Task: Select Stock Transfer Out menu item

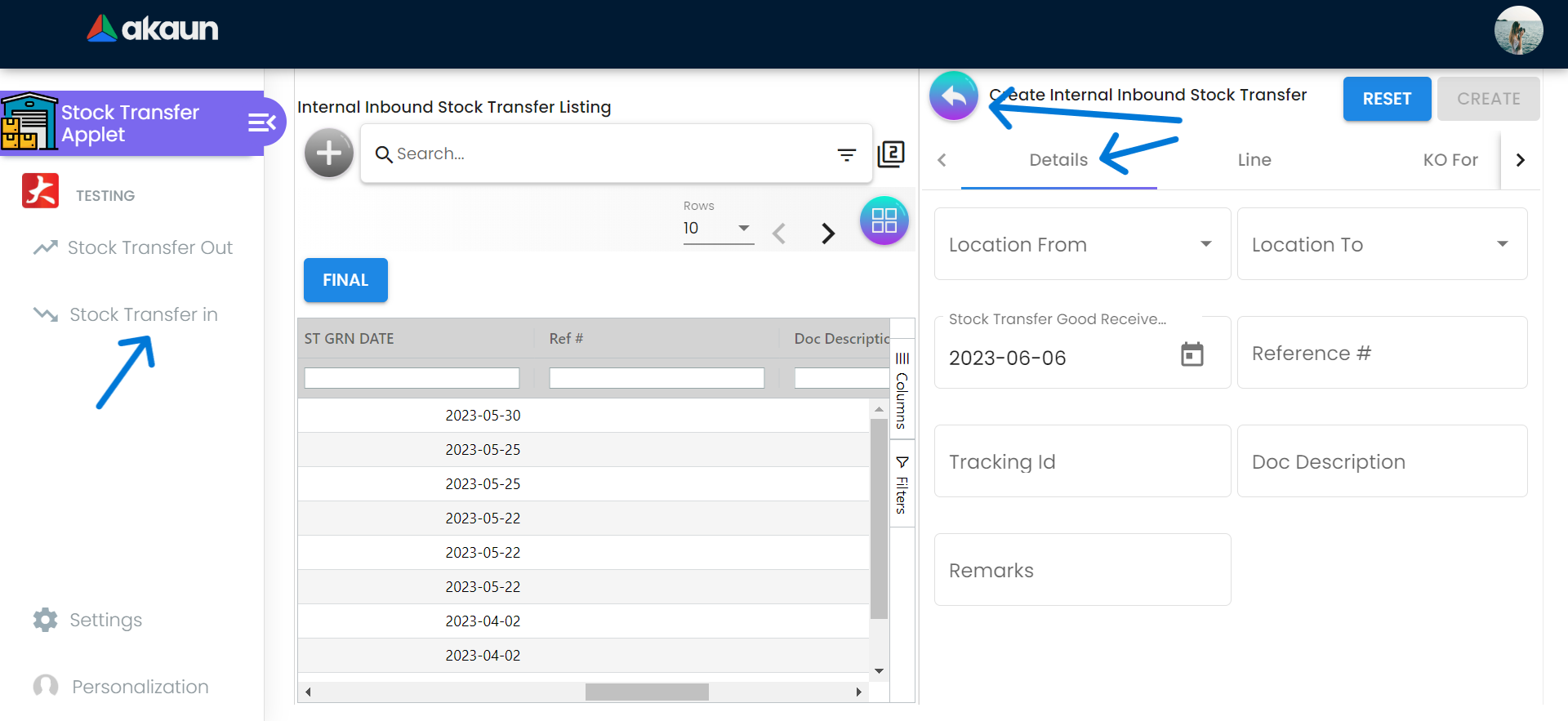Action: [x=149, y=247]
